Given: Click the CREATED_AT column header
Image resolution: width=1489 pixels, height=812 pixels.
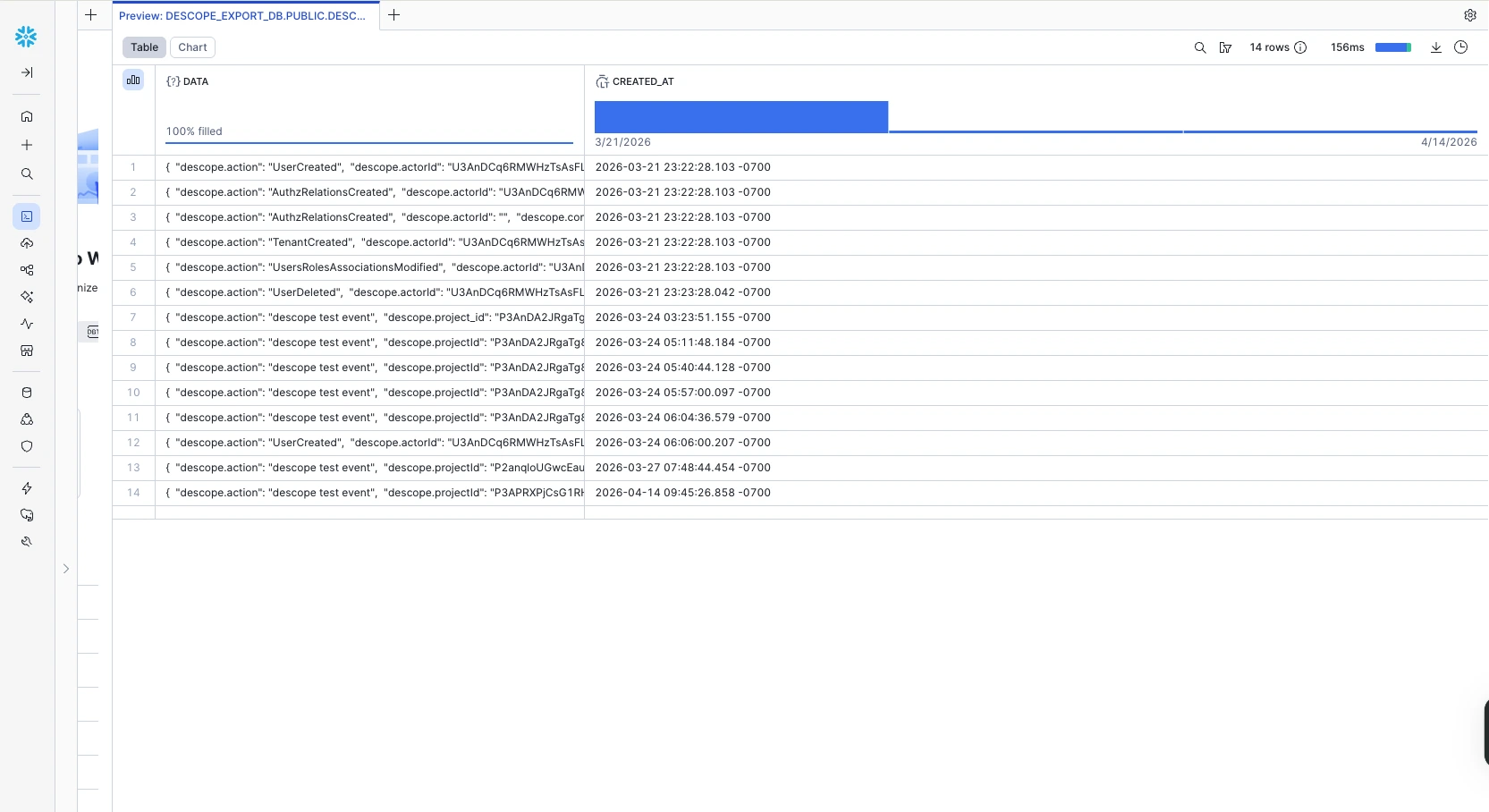Looking at the screenshot, I should tap(643, 81).
